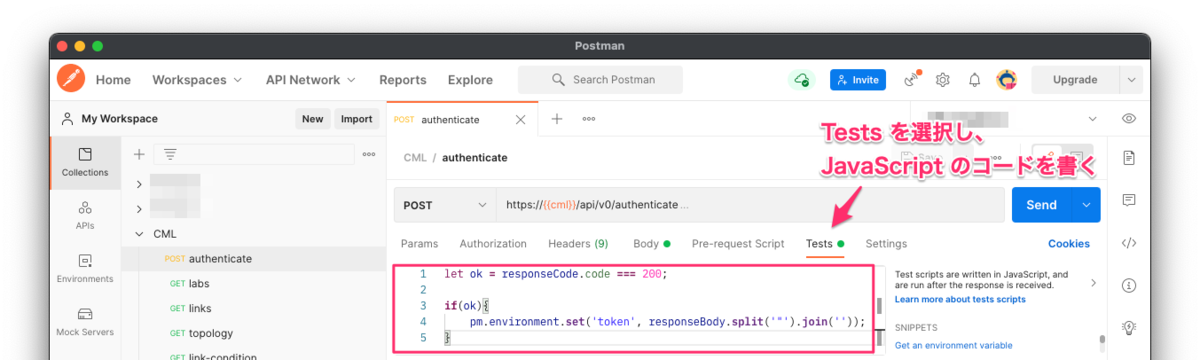Open the Cookies link
1200x360 pixels.
tap(1069, 244)
